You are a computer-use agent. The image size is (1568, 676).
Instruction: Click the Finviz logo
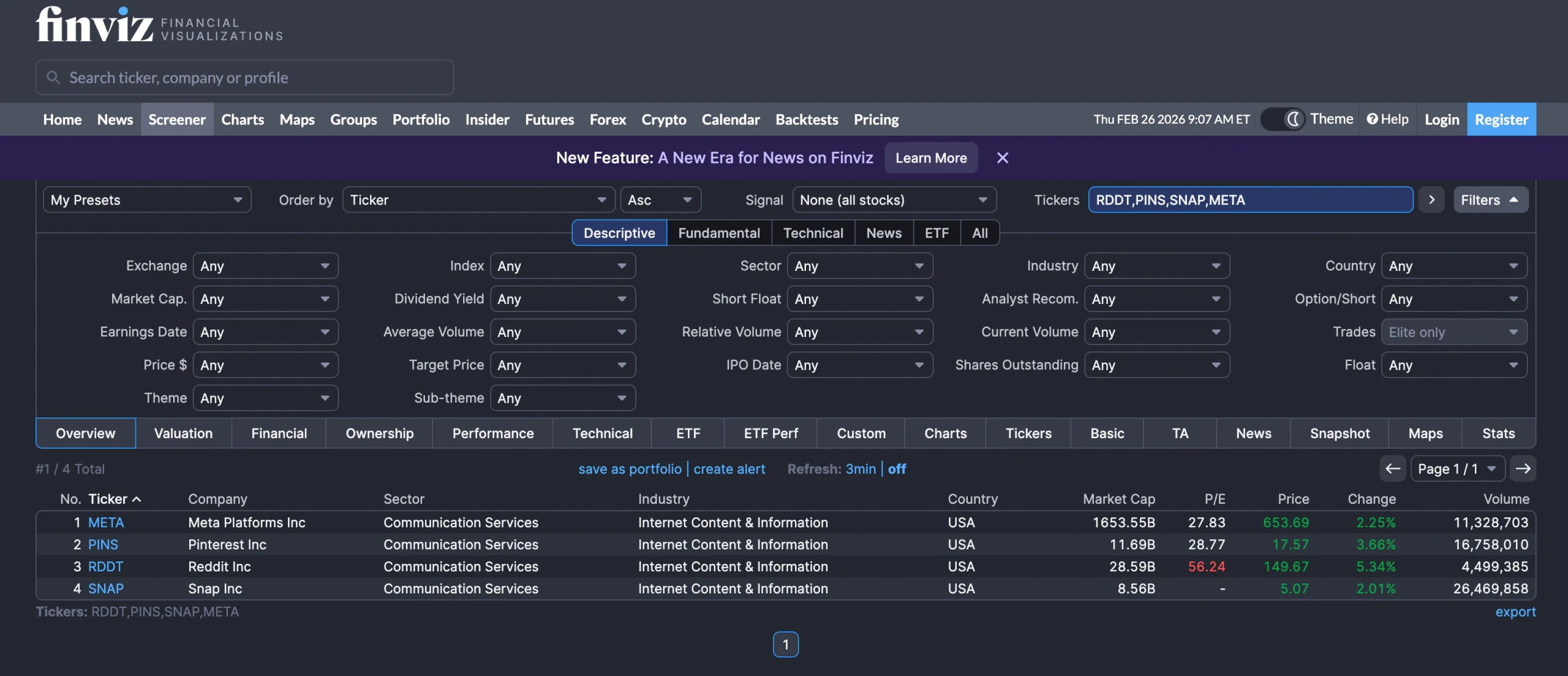pyautogui.click(x=95, y=26)
